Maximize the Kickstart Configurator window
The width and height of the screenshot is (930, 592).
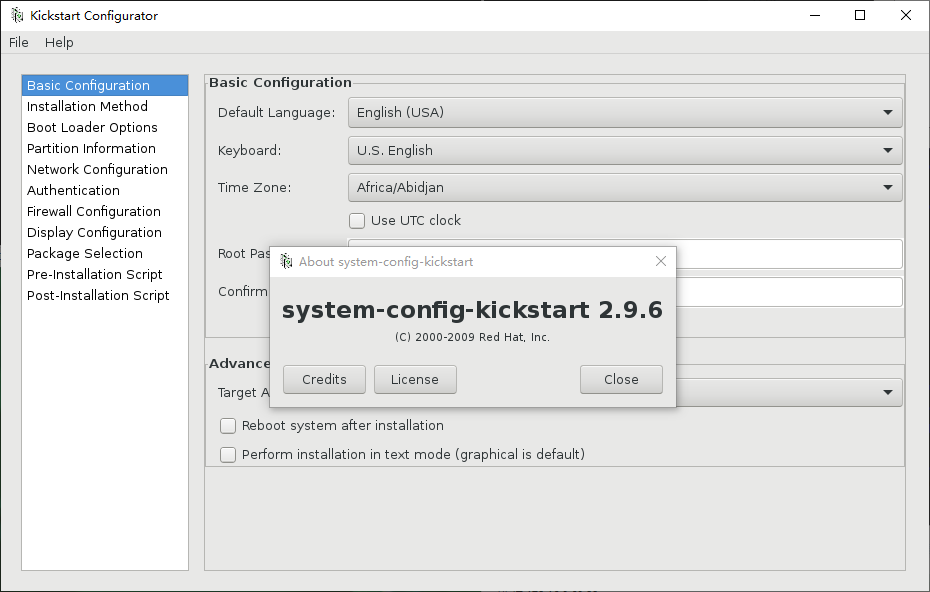click(x=860, y=15)
